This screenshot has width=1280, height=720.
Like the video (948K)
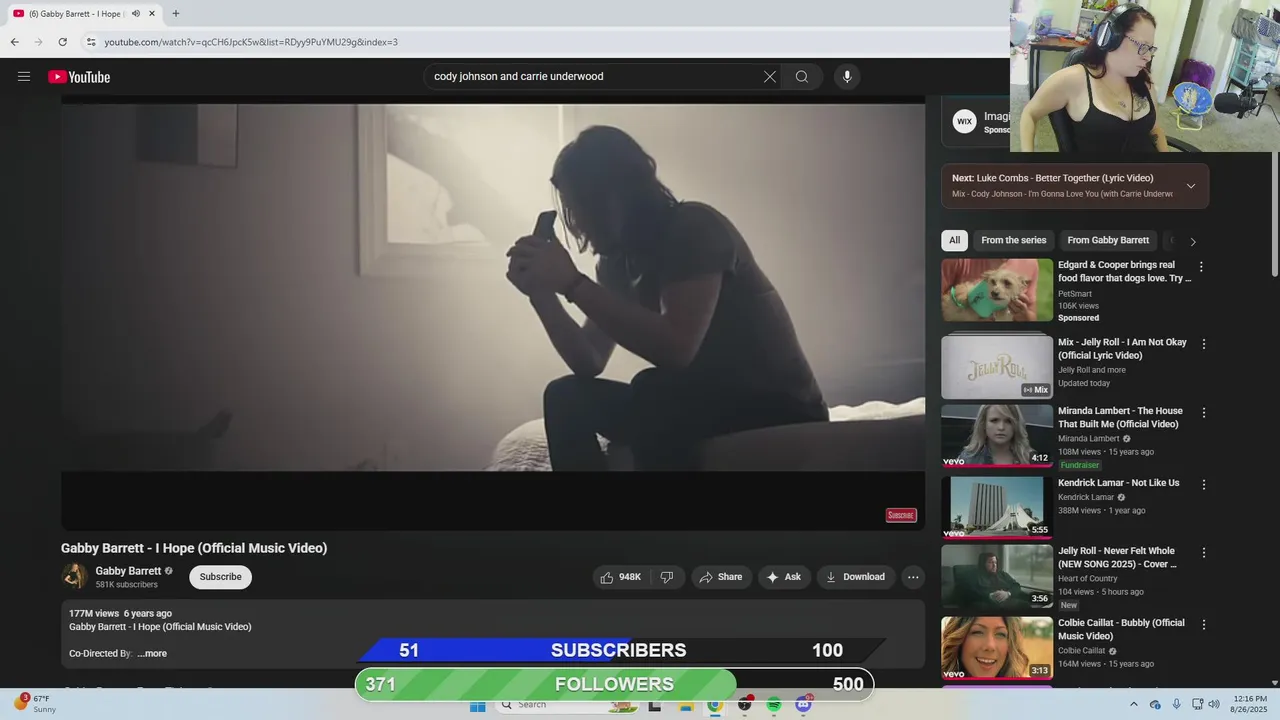tap(621, 577)
